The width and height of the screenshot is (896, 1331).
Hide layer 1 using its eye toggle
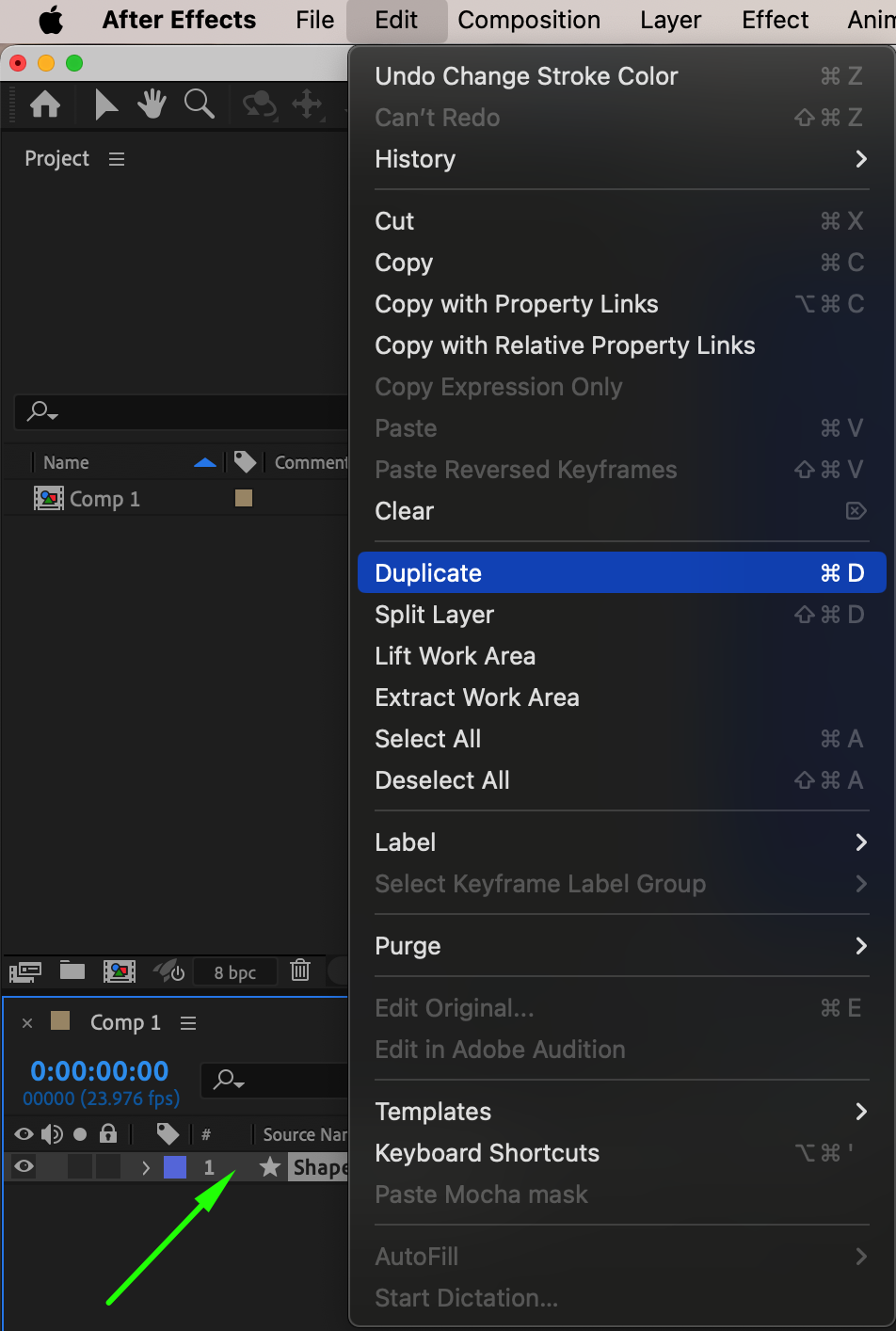point(24,1167)
